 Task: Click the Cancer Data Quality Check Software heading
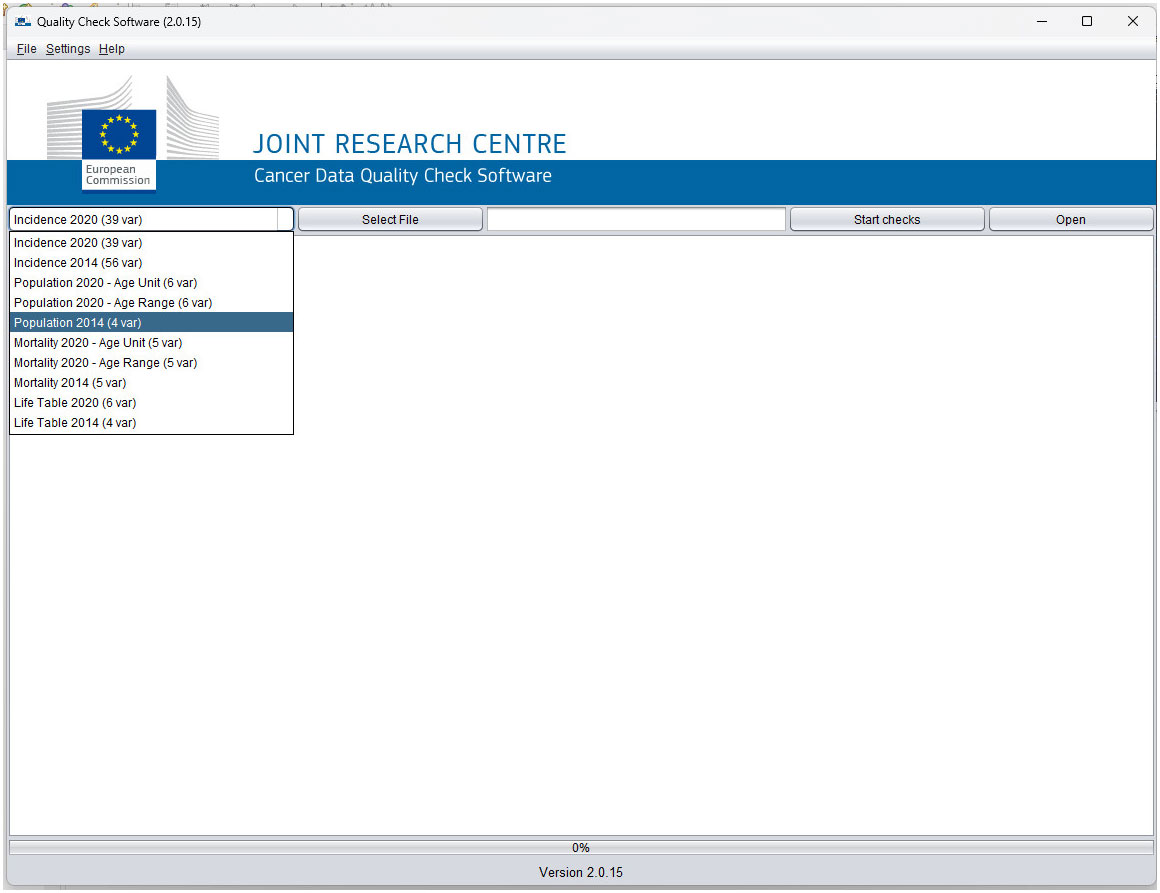click(402, 176)
